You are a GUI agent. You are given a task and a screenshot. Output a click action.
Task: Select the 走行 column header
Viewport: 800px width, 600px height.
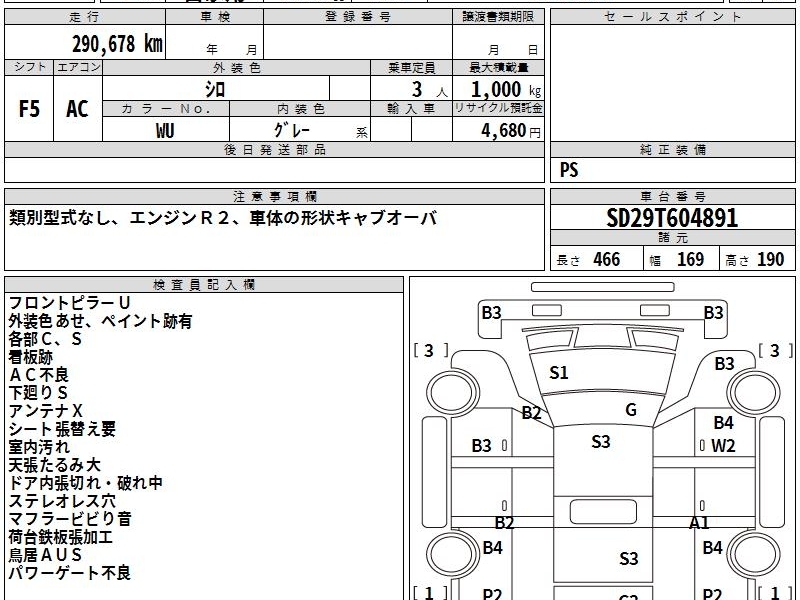tap(85, 17)
